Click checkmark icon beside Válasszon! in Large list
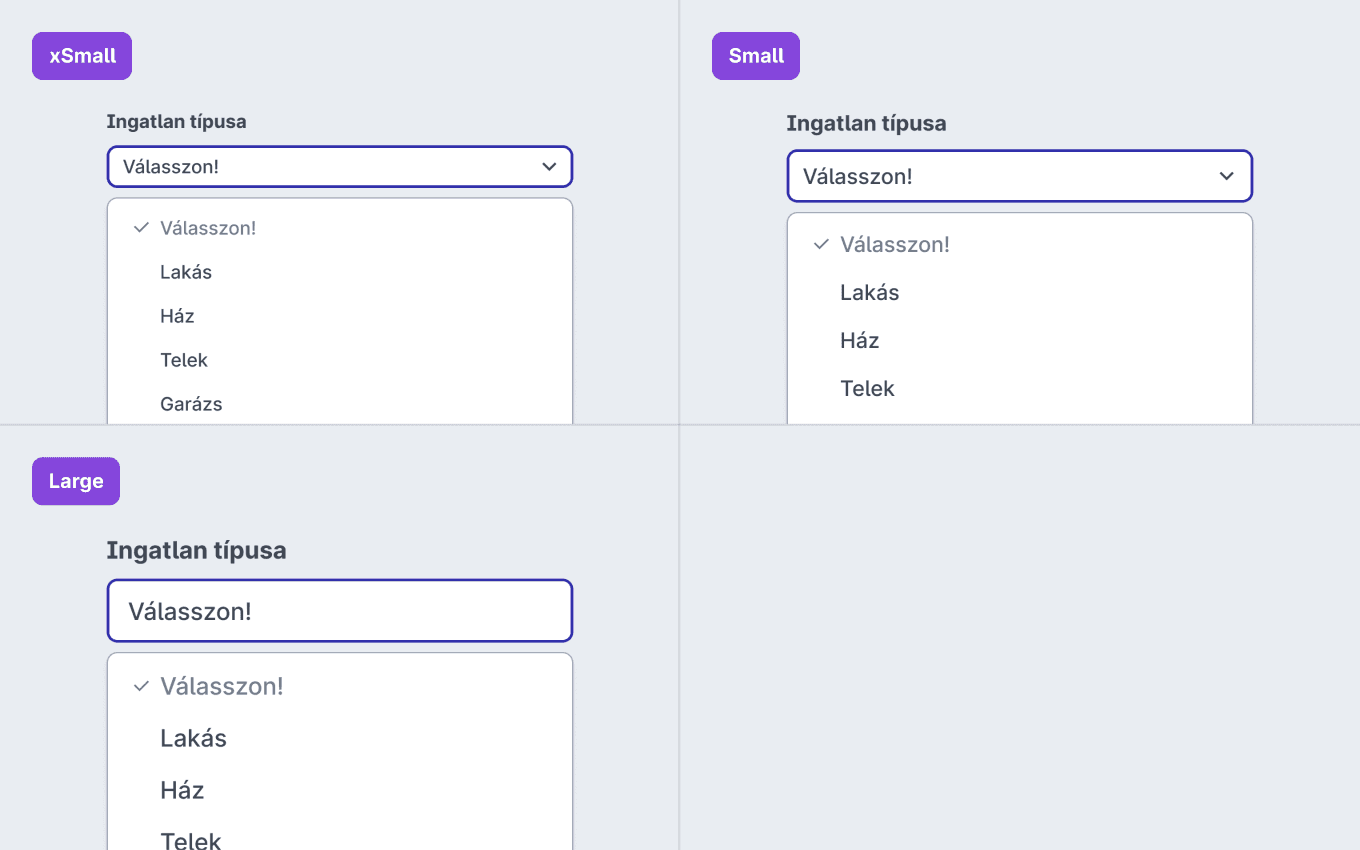Viewport: 1360px width, 850px height. [141, 686]
